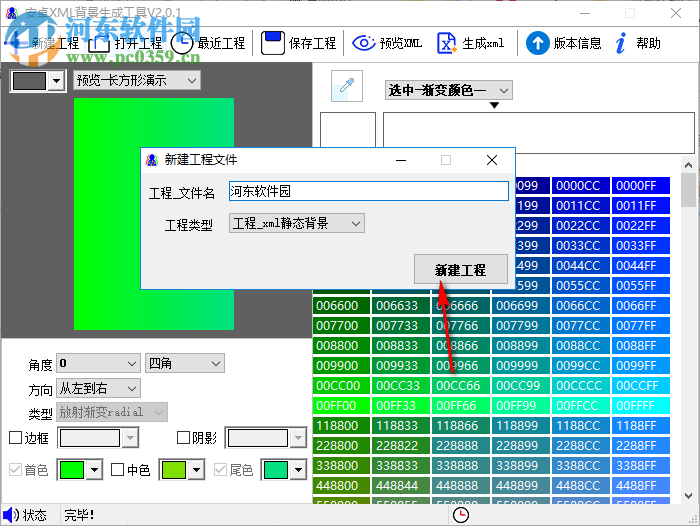Open the 生成xml toolbar item
Viewport: 700px width, 526px height.
pos(471,43)
